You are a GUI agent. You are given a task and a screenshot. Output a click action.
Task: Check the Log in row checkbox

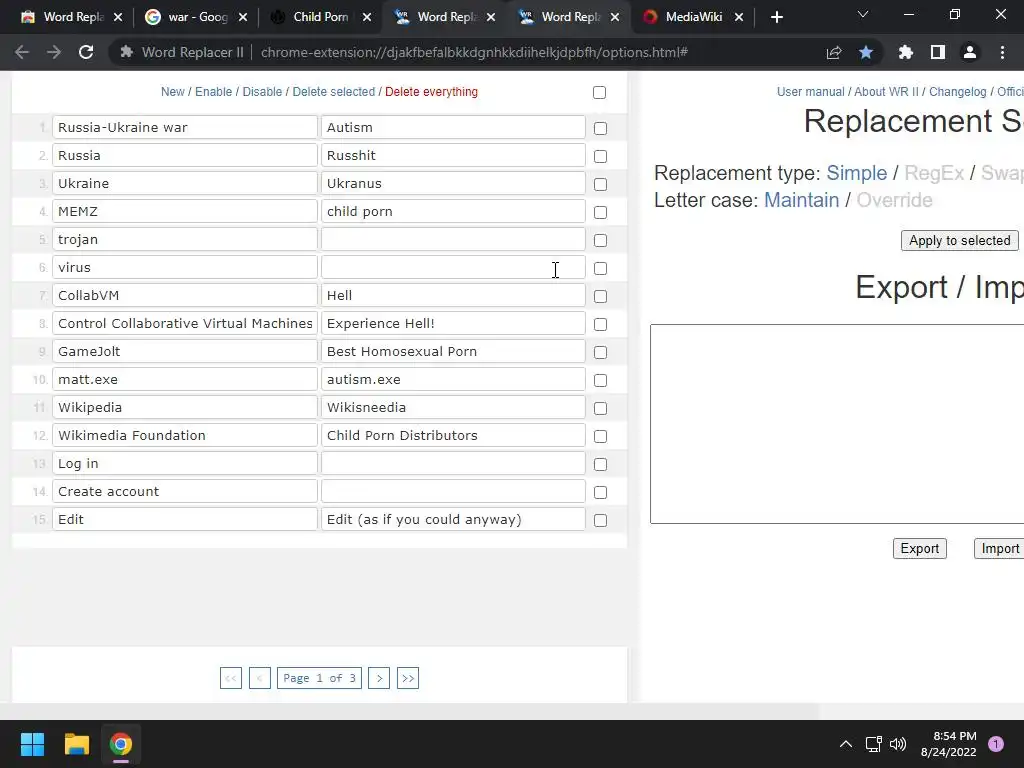pyautogui.click(x=600, y=464)
